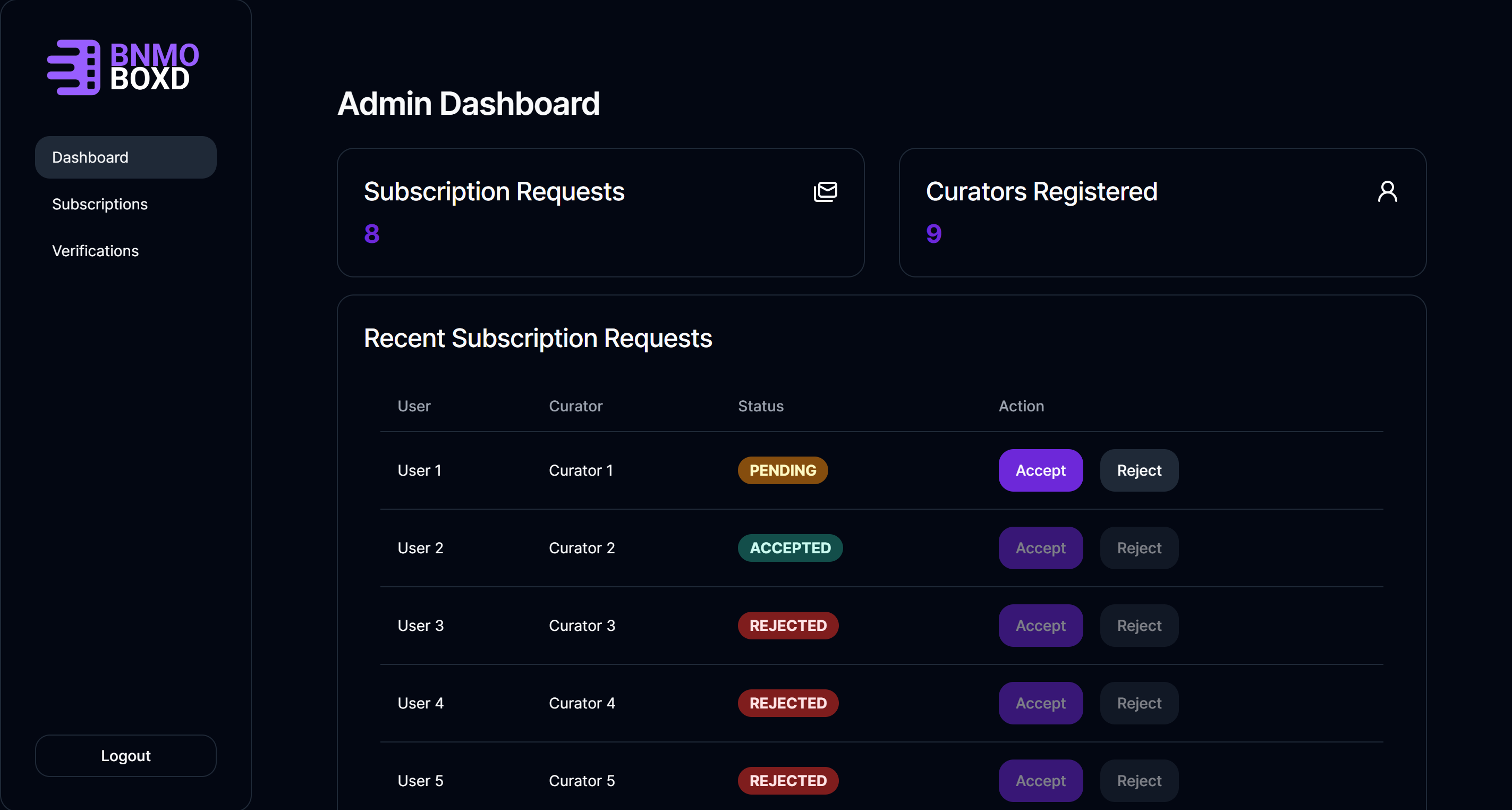Select the Curator 4 table cell
Viewport: 1512px width, 810px height.
pos(582,703)
